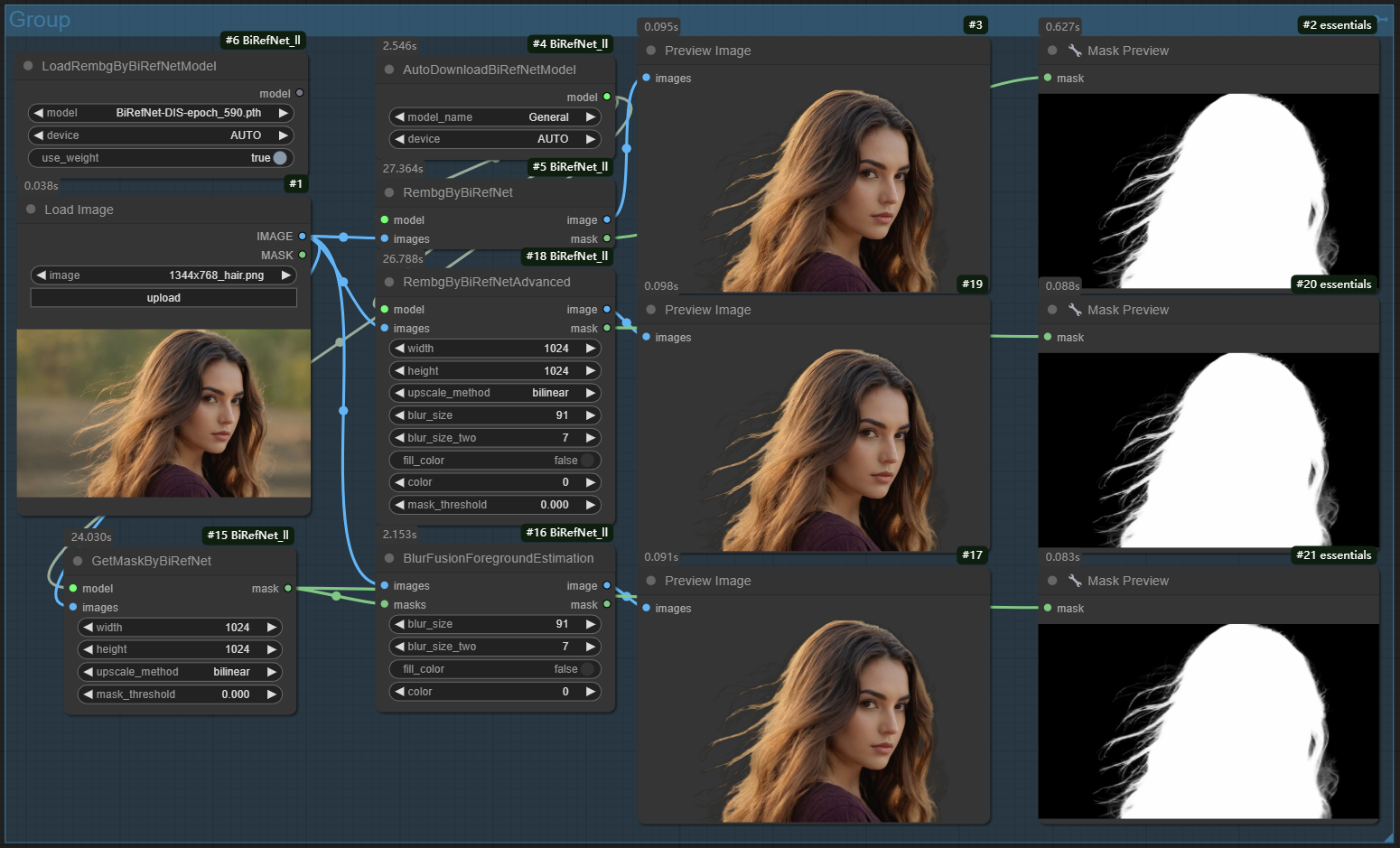Open the image 1344x768_hair.png file selector
This screenshot has height=848, width=1400.
click(x=163, y=275)
